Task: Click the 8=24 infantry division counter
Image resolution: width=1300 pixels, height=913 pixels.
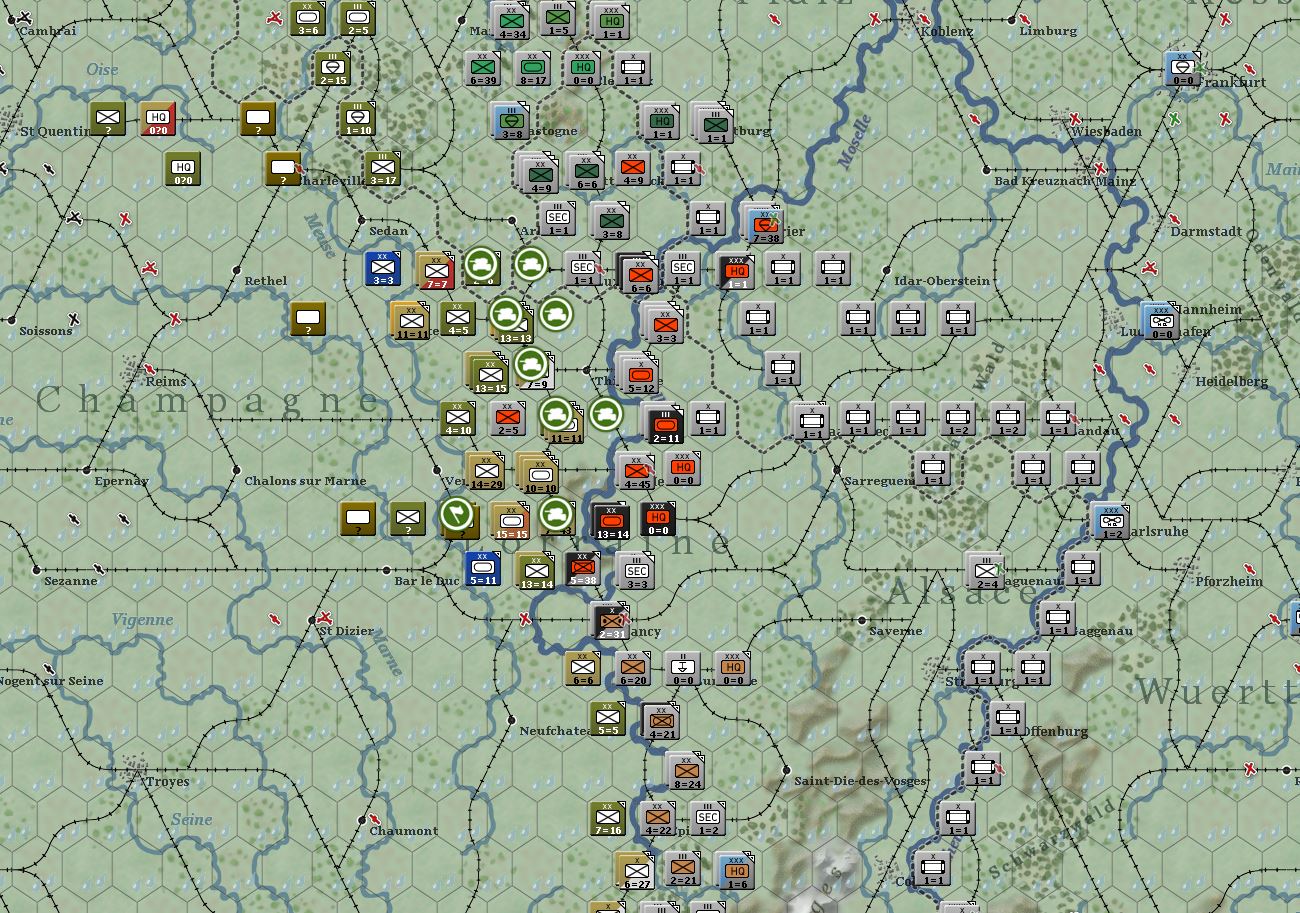Action: (x=686, y=771)
